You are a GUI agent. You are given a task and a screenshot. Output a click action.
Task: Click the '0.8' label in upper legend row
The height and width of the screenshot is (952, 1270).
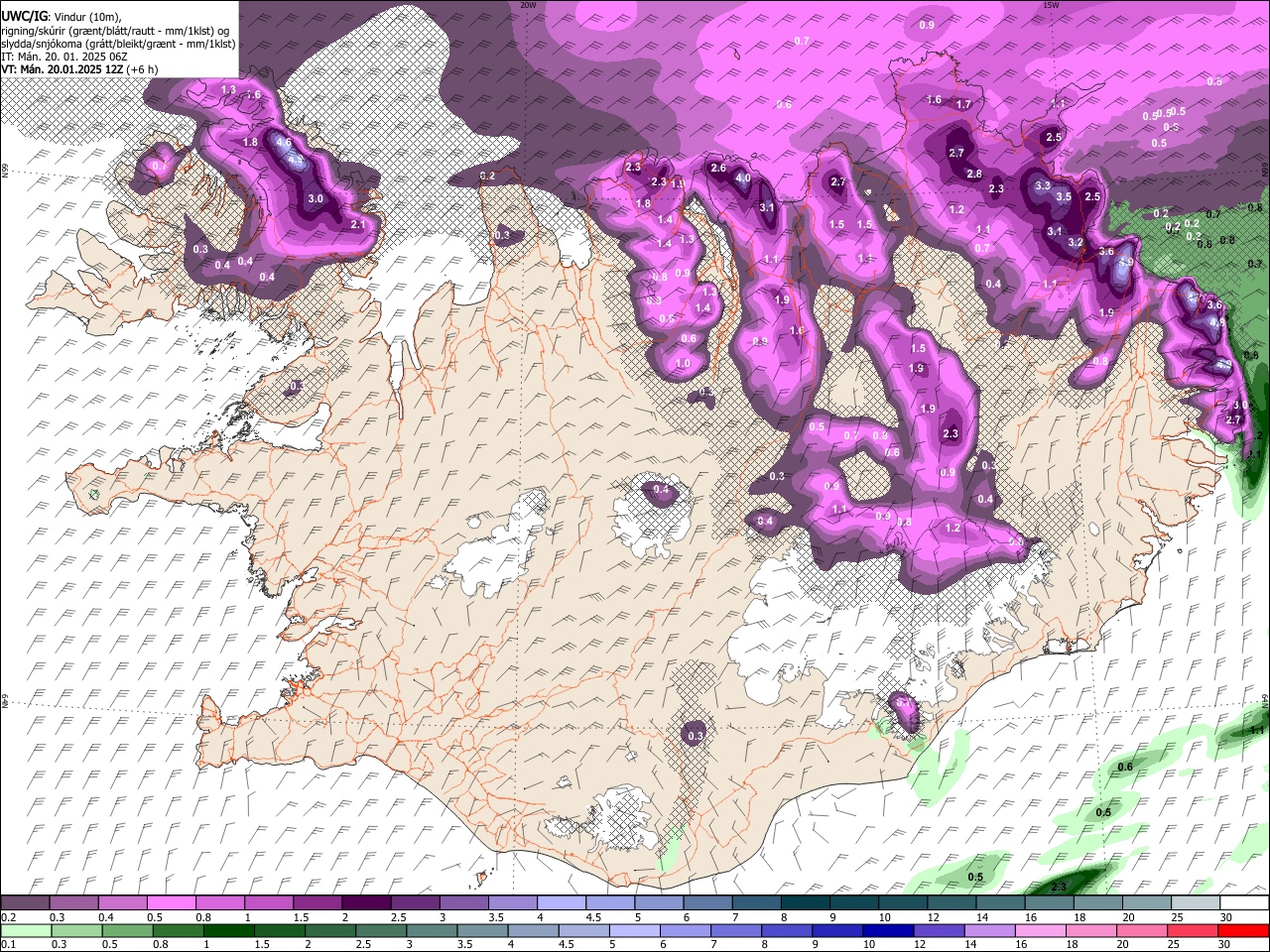202,917
